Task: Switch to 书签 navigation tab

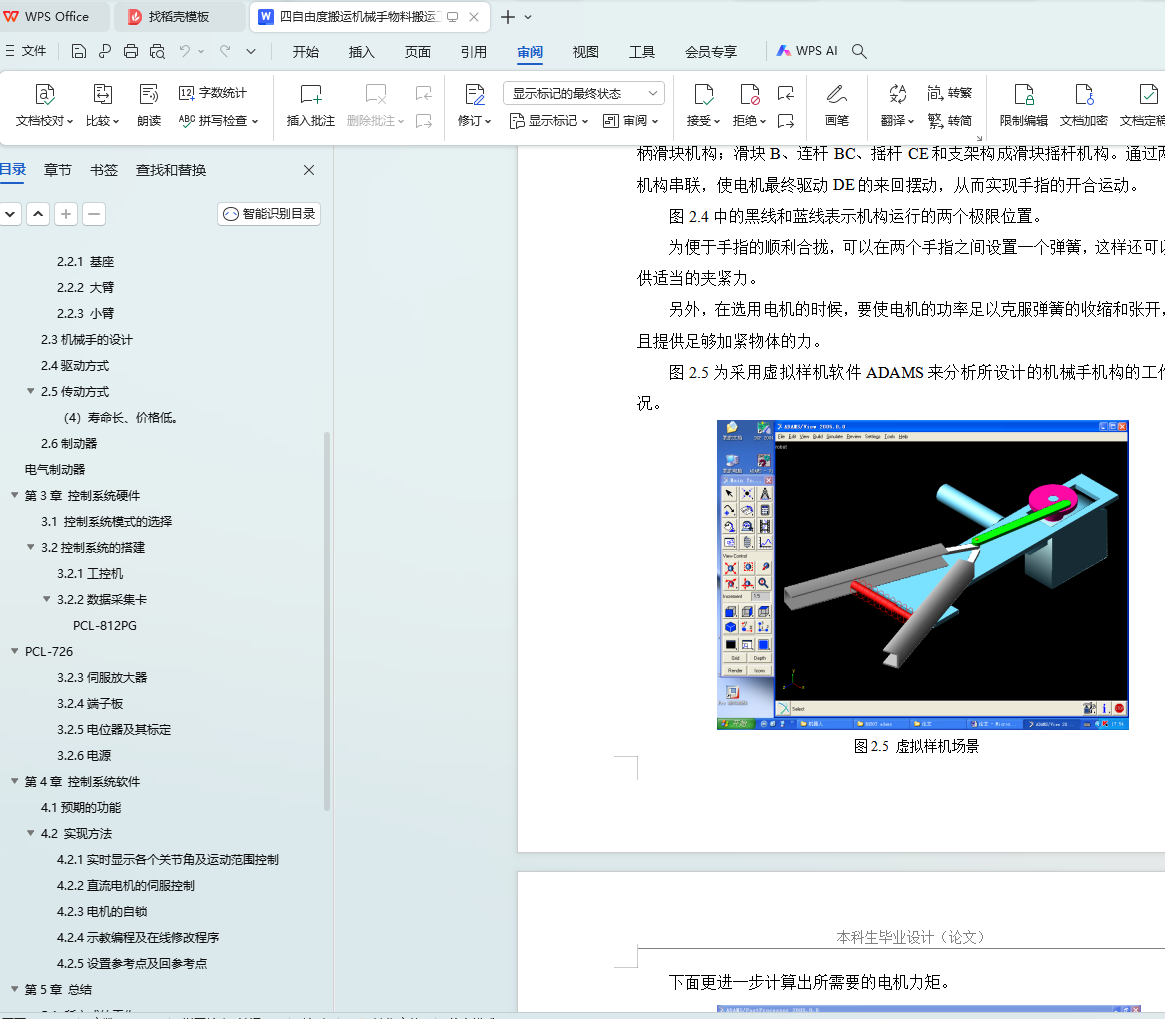Action: [104, 170]
